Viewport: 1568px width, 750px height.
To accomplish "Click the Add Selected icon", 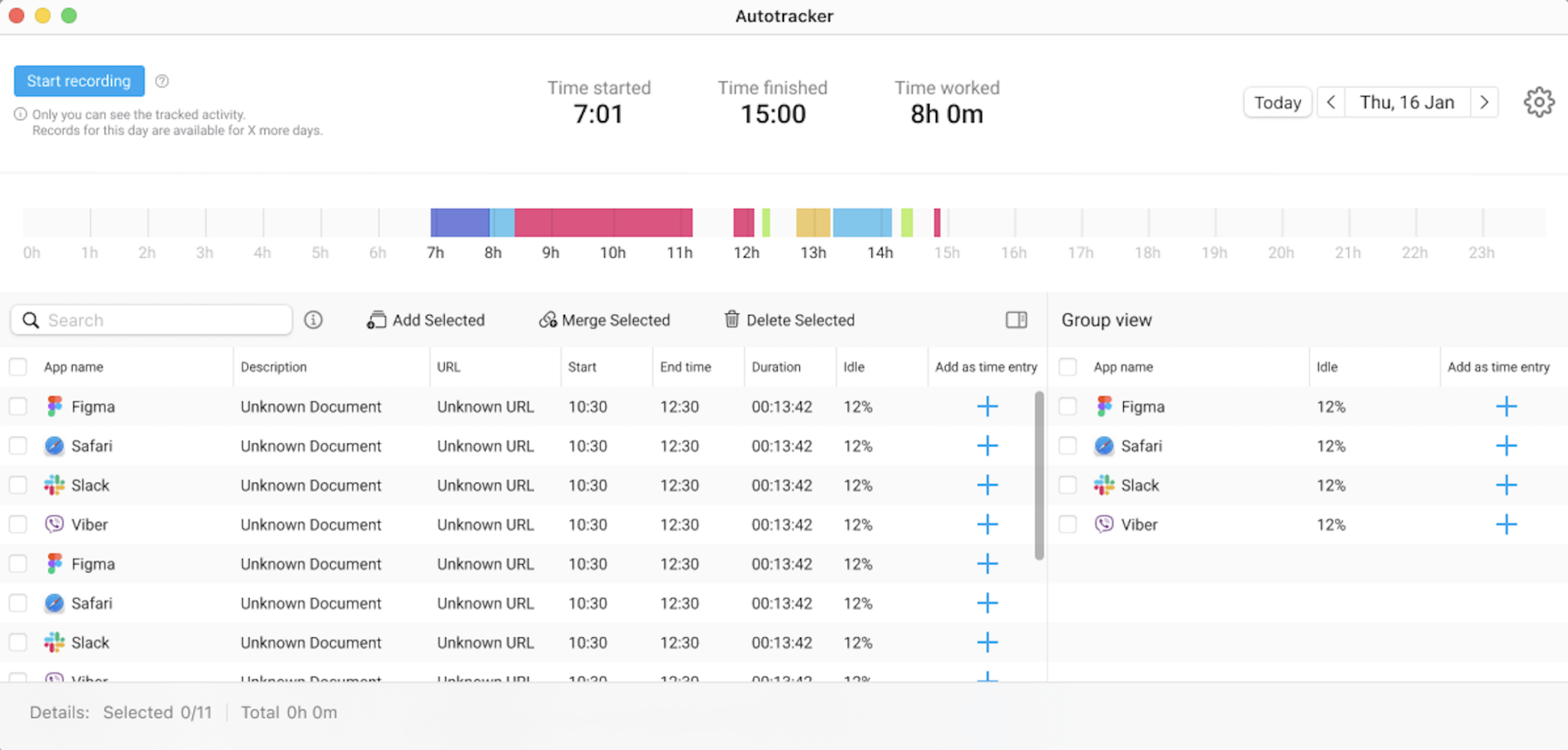I will (x=376, y=320).
